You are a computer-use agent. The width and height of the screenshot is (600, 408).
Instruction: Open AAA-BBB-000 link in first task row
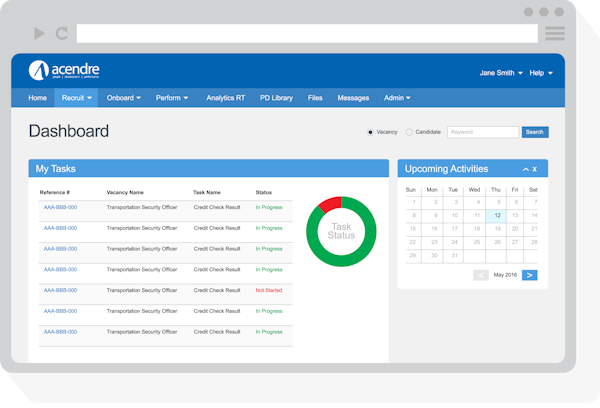[x=60, y=207]
